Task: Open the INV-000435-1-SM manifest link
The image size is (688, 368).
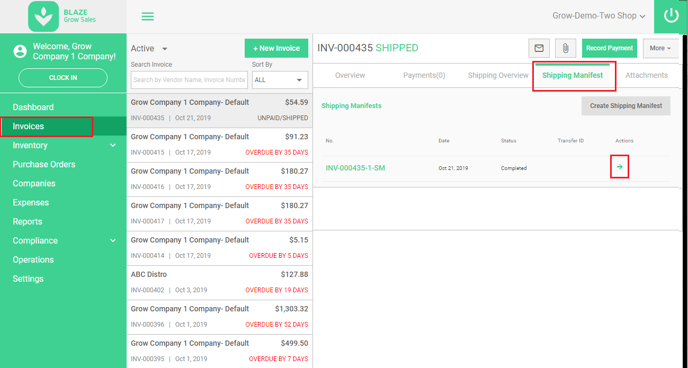Action: point(355,168)
